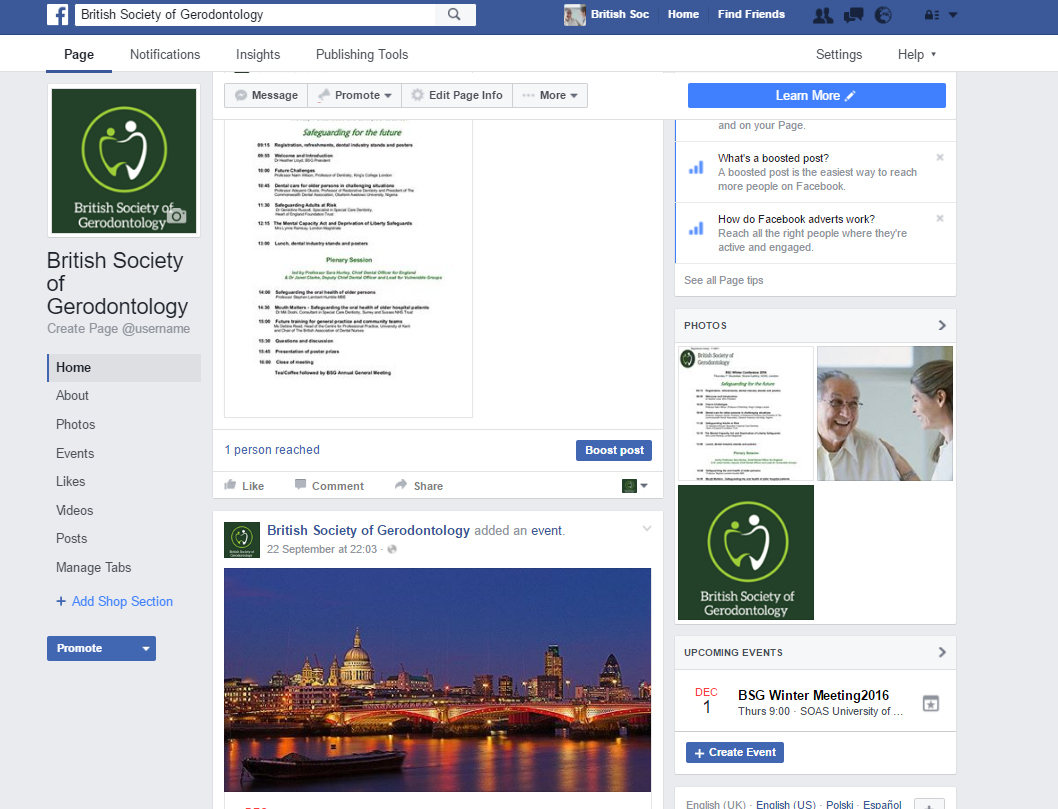Open the event post options chevron
Screen dimensions: 1058x809
pyautogui.click(x=646, y=529)
